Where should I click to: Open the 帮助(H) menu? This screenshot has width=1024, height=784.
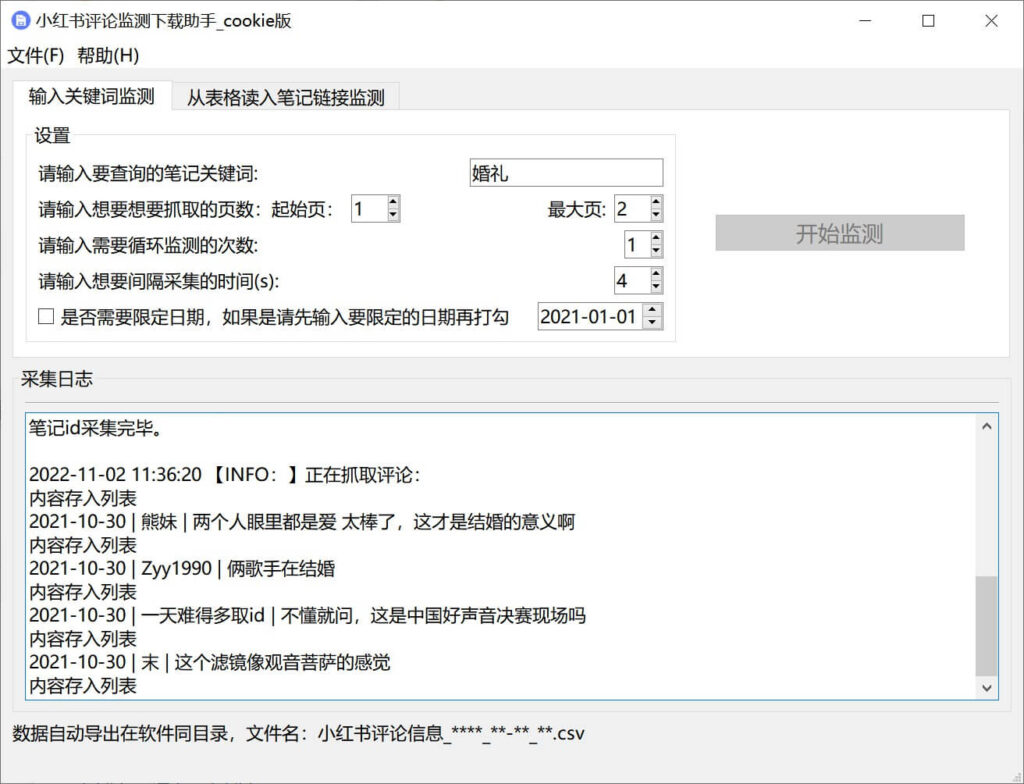pyautogui.click(x=108, y=56)
